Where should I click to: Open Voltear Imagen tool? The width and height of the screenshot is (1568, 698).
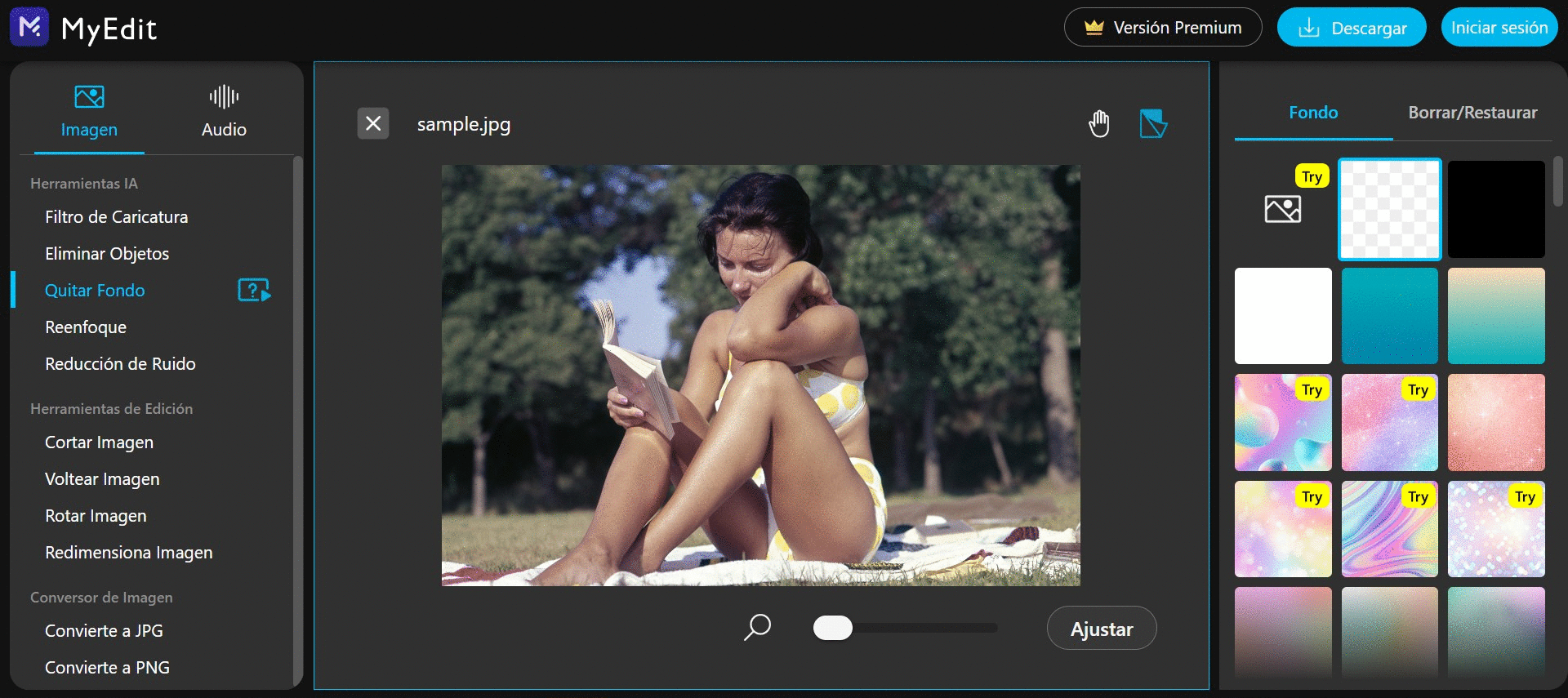102,479
